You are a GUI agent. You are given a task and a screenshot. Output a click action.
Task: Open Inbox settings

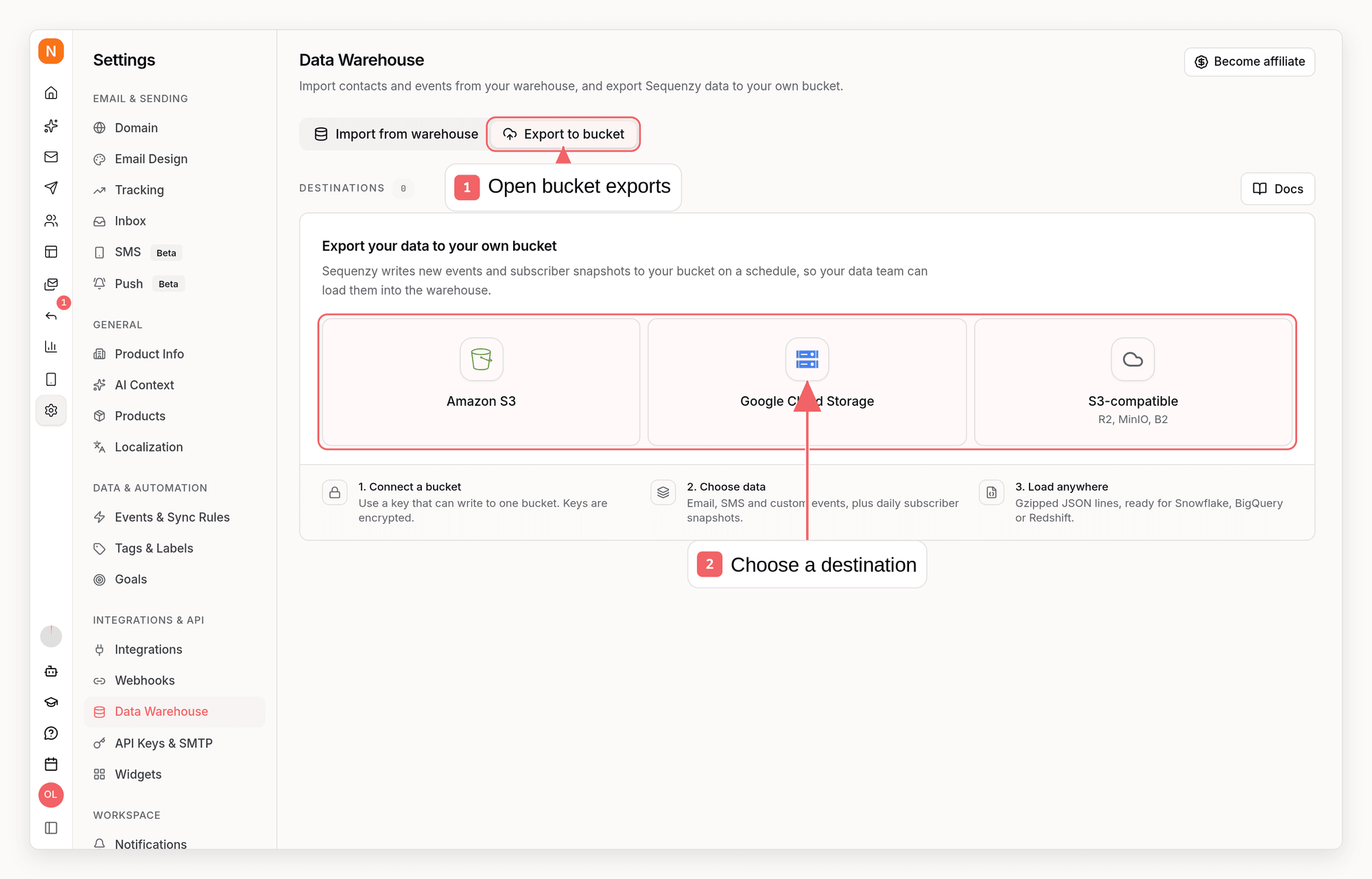pos(174,221)
